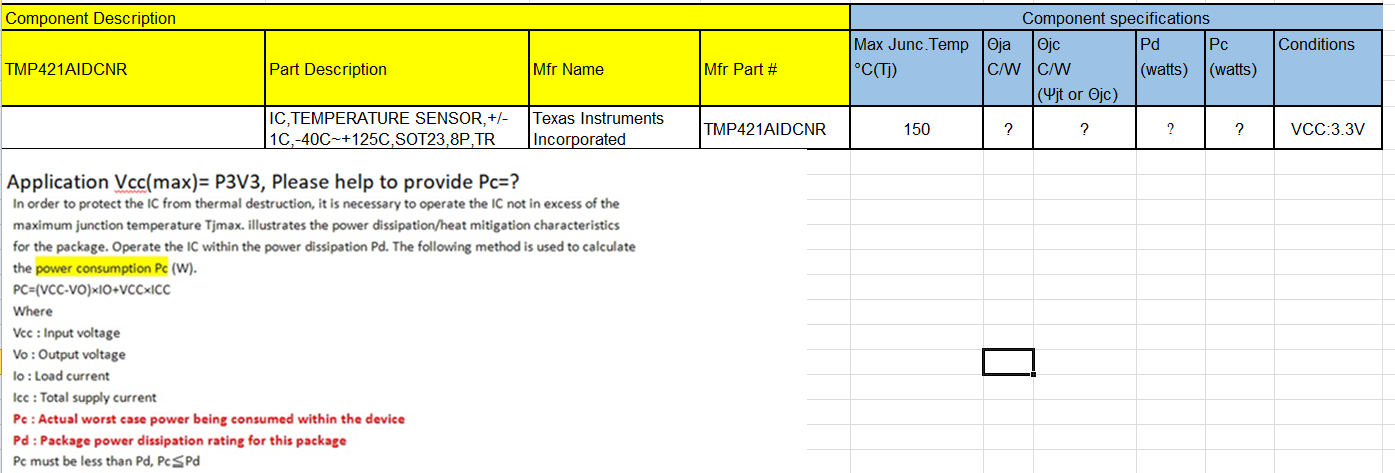Select the cell containing value 150

tap(915, 129)
